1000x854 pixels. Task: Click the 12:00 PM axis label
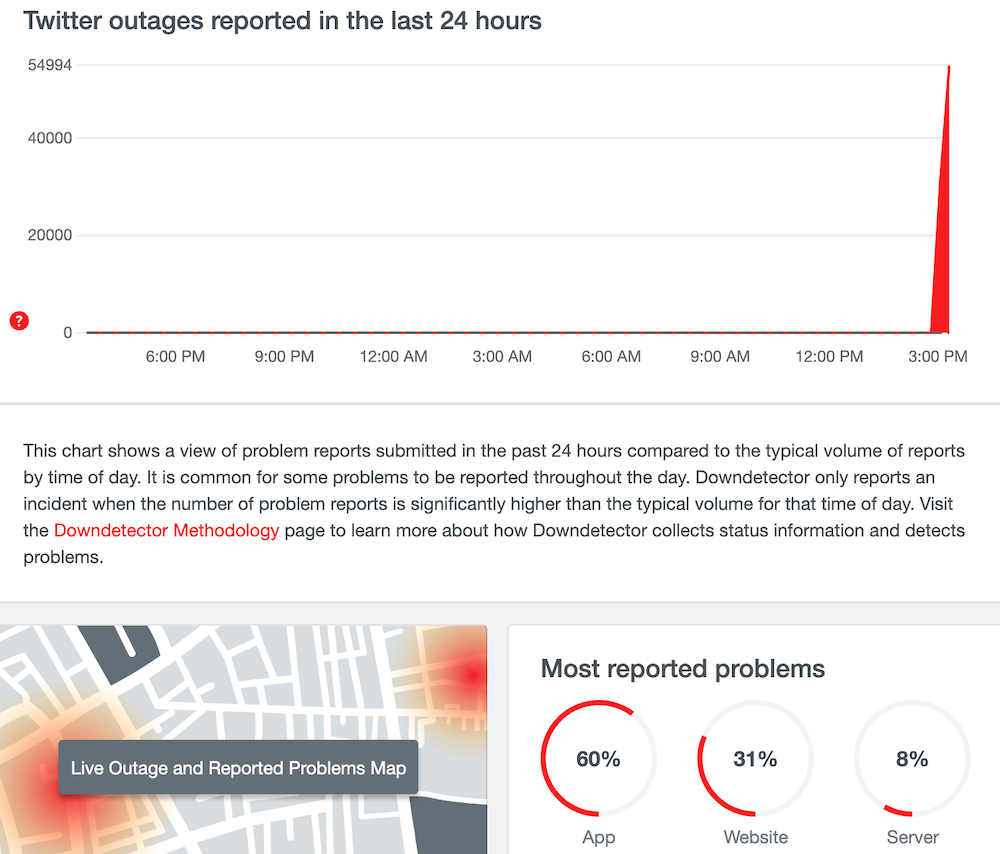coord(829,357)
